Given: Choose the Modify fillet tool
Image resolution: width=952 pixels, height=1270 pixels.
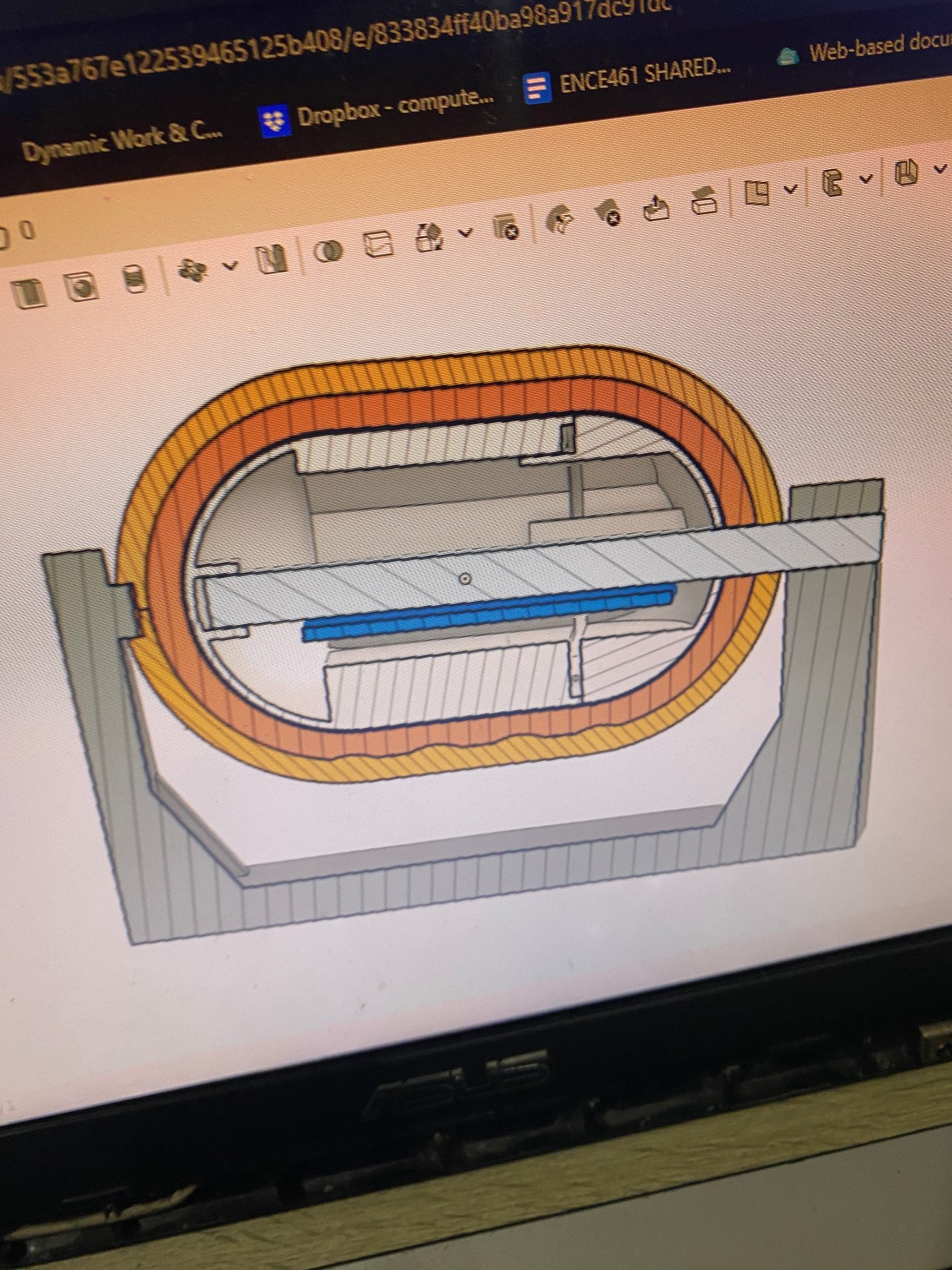Looking at the screenshot, I should point(561,219).
